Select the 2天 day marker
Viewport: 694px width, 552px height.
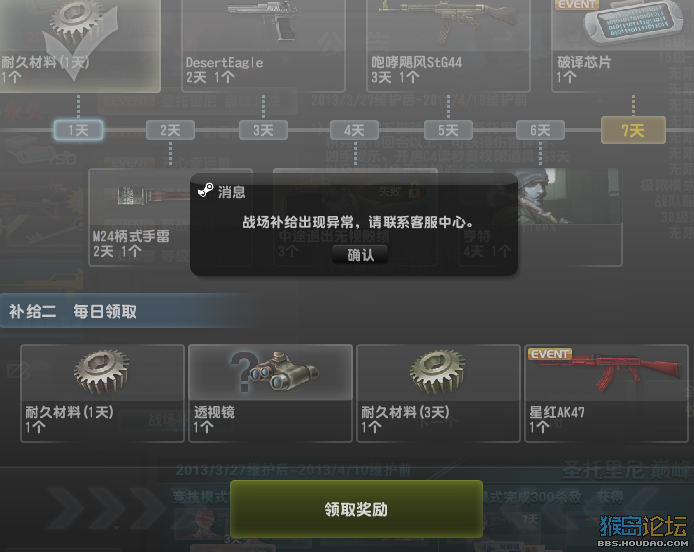[x=170, y=130]
